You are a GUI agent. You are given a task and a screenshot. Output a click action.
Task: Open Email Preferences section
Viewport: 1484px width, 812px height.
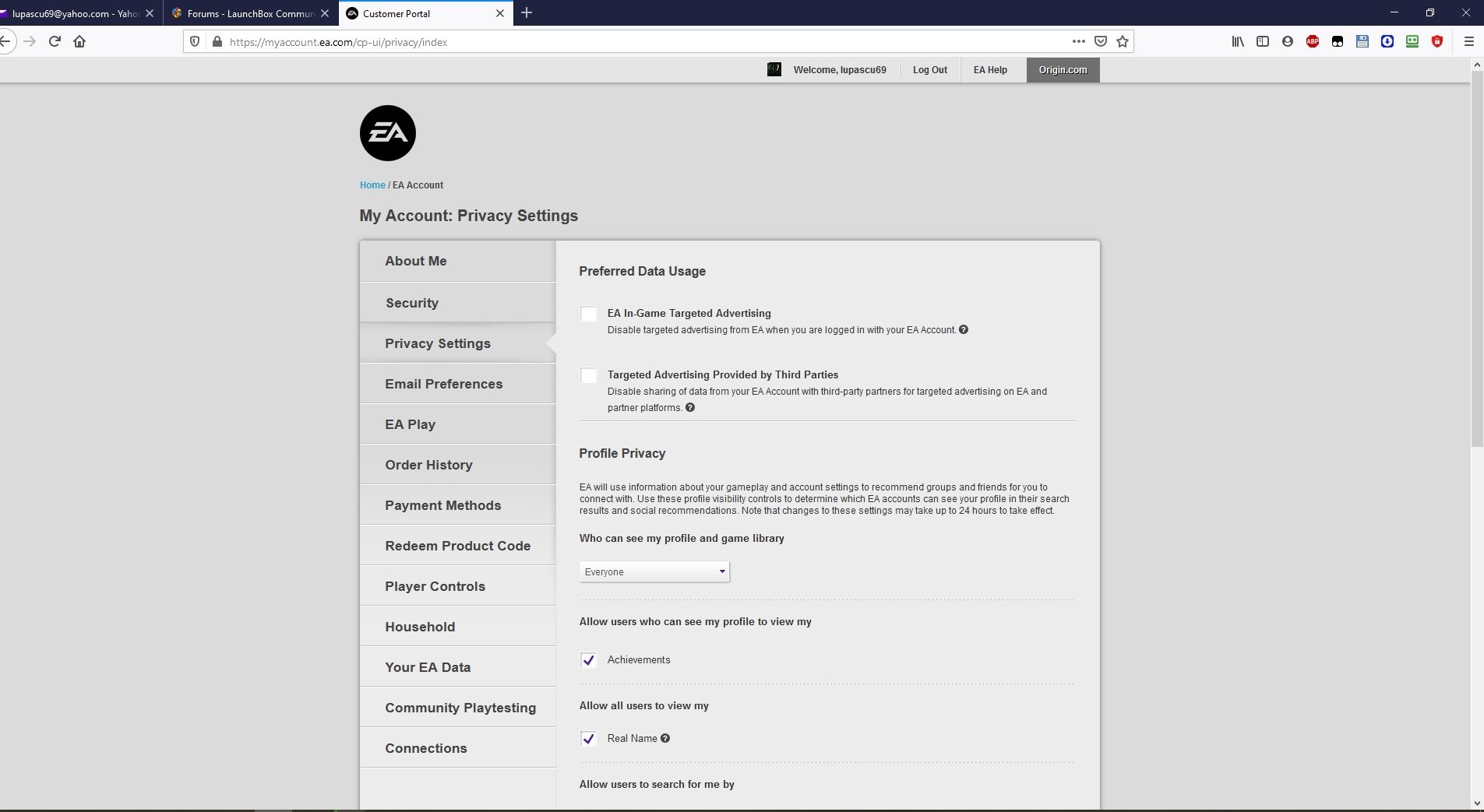[458, 384]
